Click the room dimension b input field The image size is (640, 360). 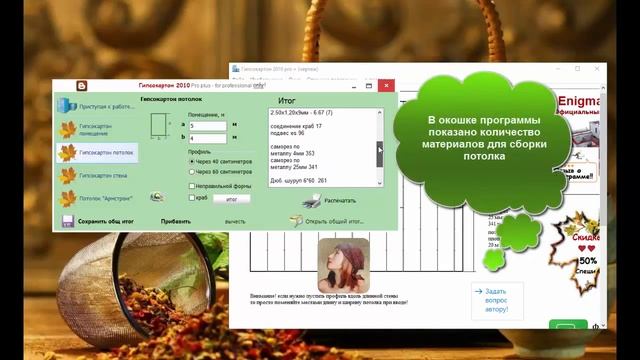pos(208,138)
